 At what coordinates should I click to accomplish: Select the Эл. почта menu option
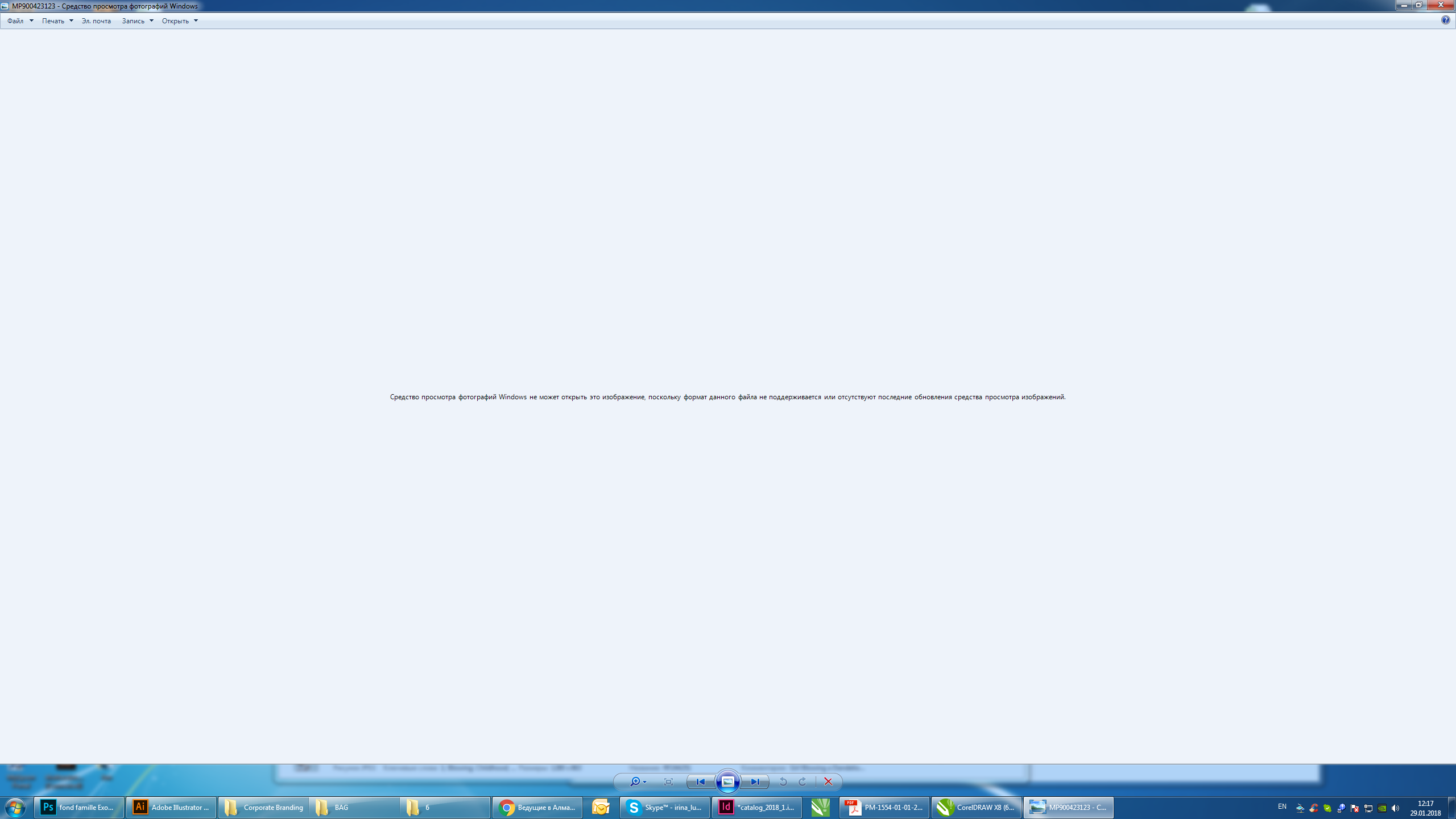coord(97,20)
